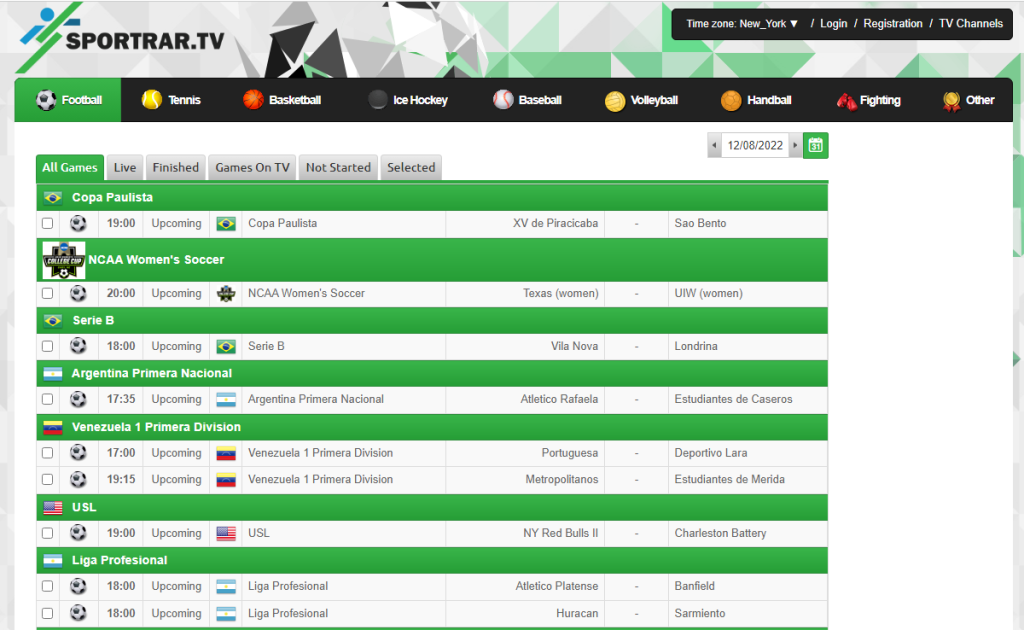Tick the Huracan match checkbox

(x=48, y=613)
